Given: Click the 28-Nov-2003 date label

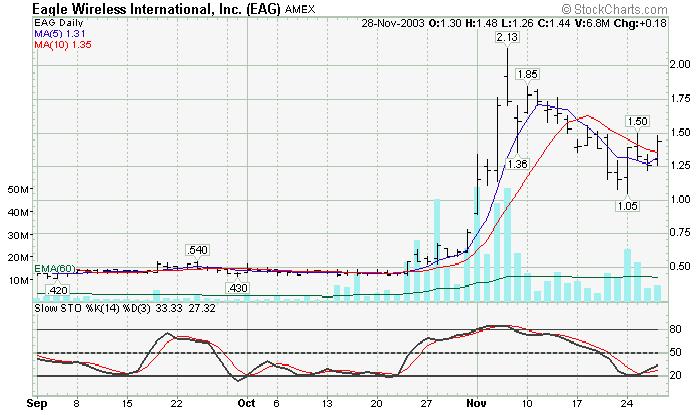Looking at the screenshot, I should click(392, 23).
